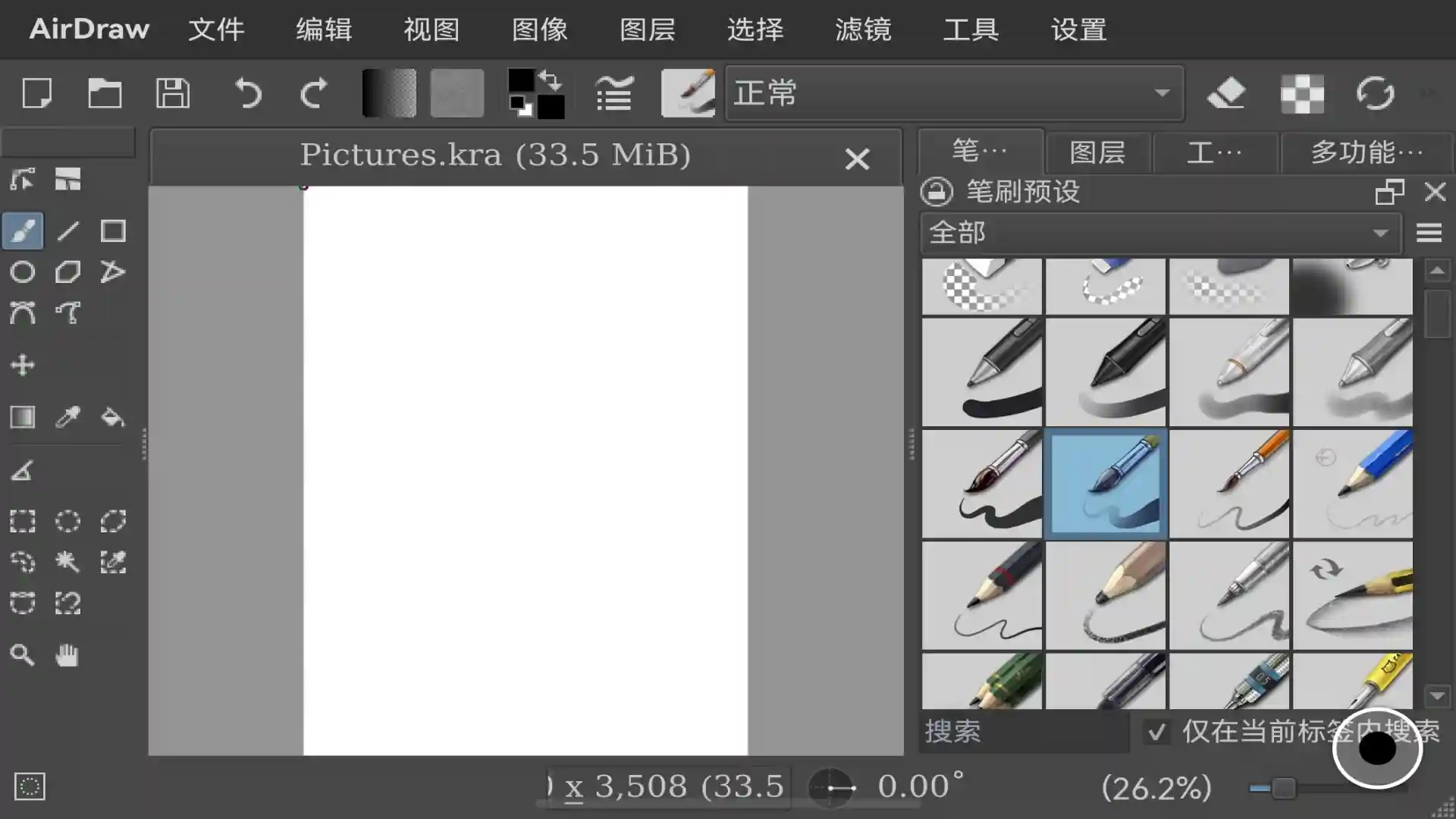This screenshot has height=819, width=1456.
Task: Open the 图层 menu
Action: 648,30
